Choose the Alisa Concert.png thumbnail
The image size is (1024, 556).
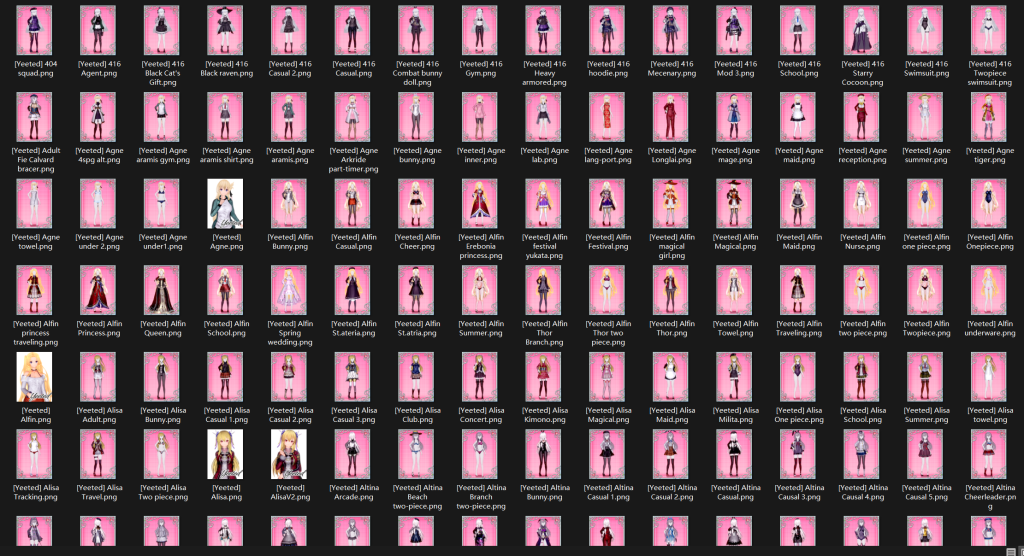tap(479, 377)
